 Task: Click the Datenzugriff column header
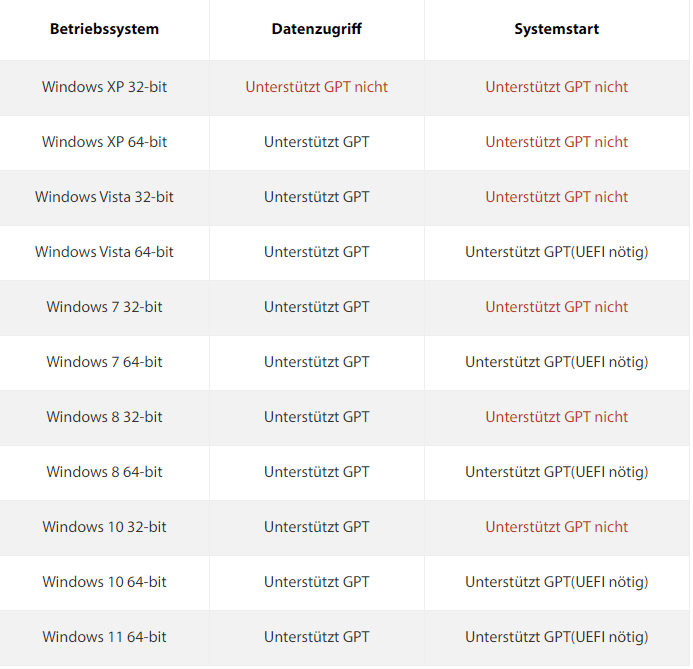click(x=316, y=29)
